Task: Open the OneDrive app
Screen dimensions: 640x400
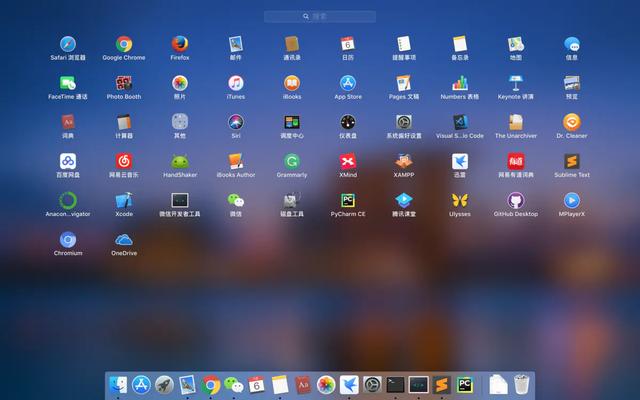Action: (124, 240)
